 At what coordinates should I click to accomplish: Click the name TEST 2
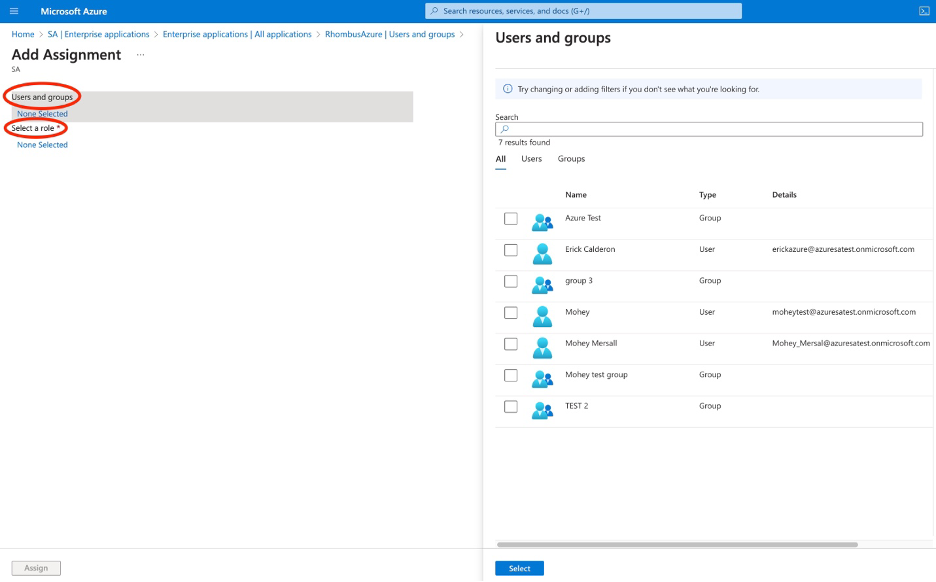pos(577,406)
